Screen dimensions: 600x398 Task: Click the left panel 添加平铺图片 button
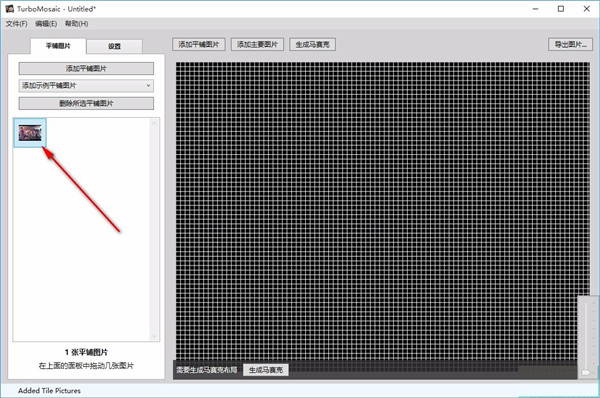click(86, 69)
